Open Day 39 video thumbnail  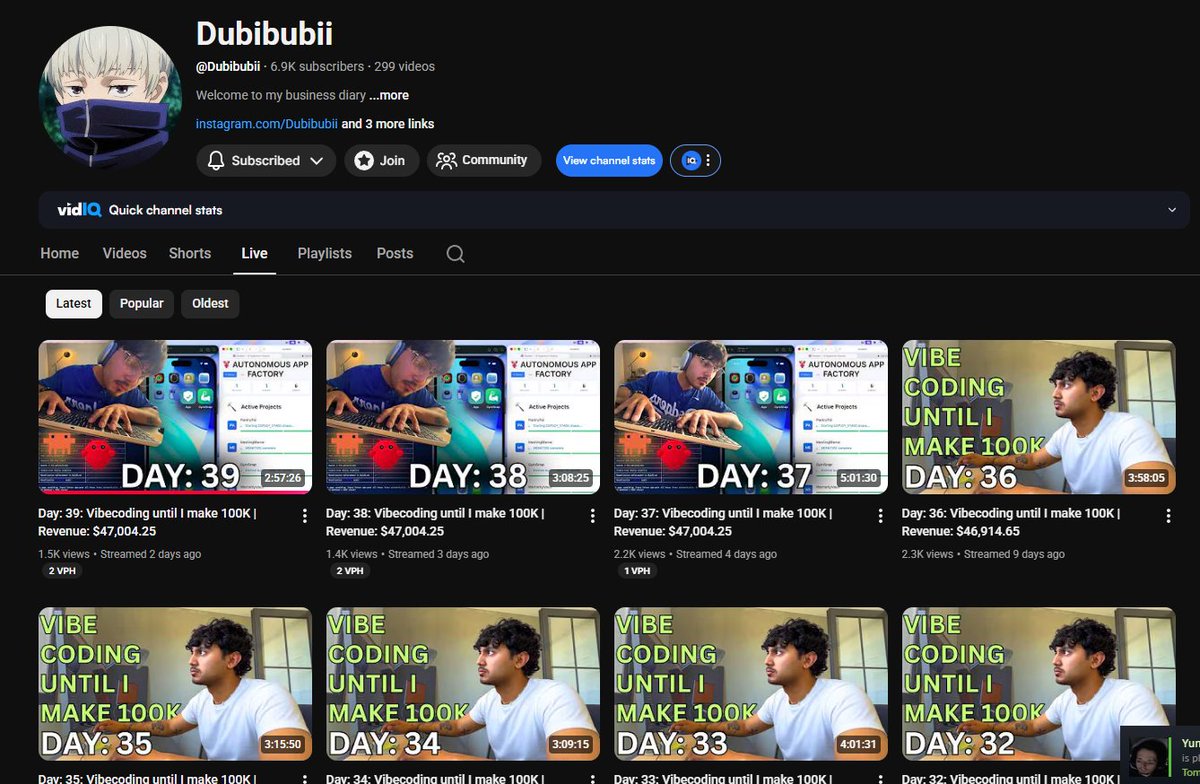pos(175,417)
